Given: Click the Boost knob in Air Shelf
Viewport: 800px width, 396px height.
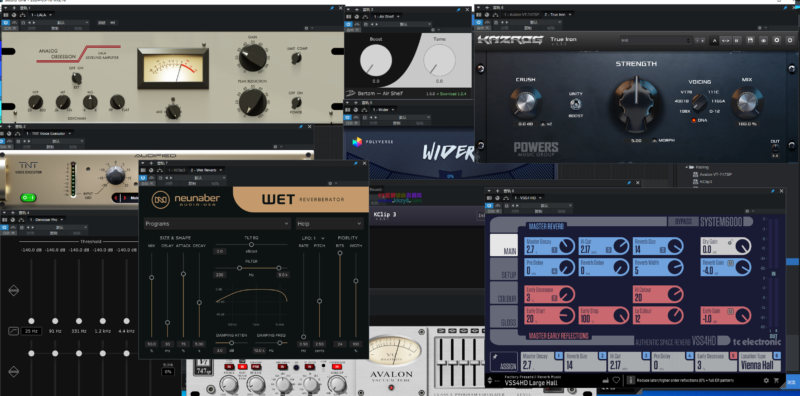Looking at the screenshot, I should (376, 60).
